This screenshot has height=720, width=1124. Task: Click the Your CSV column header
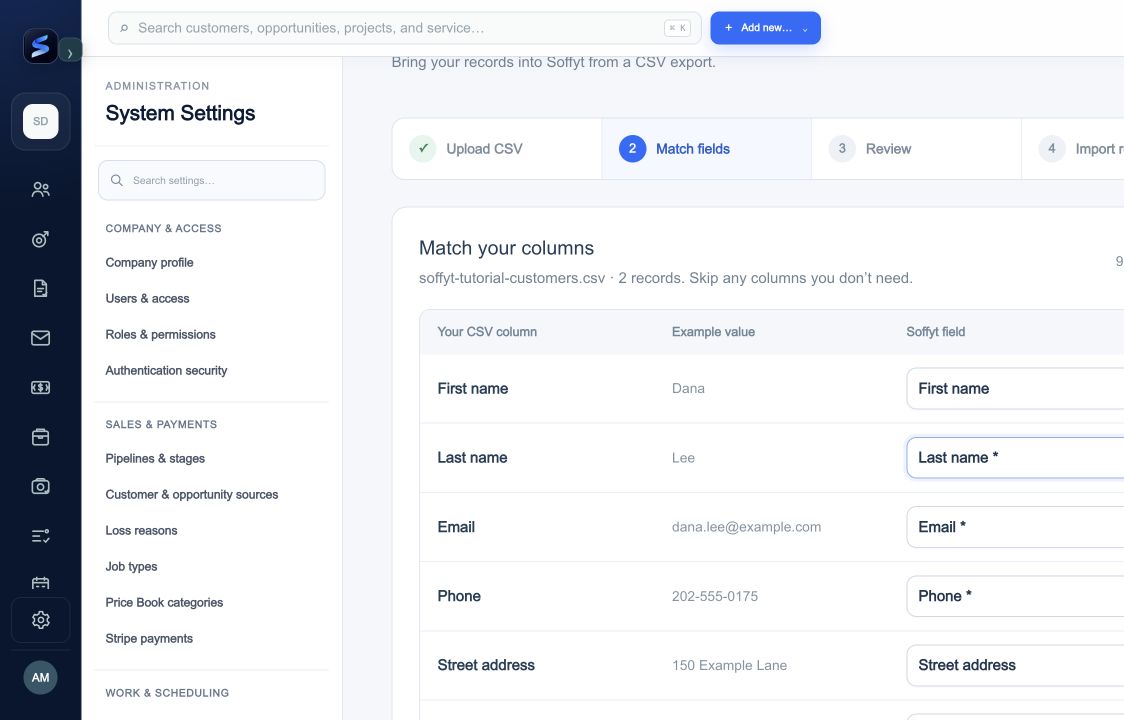tap(487, 331)
